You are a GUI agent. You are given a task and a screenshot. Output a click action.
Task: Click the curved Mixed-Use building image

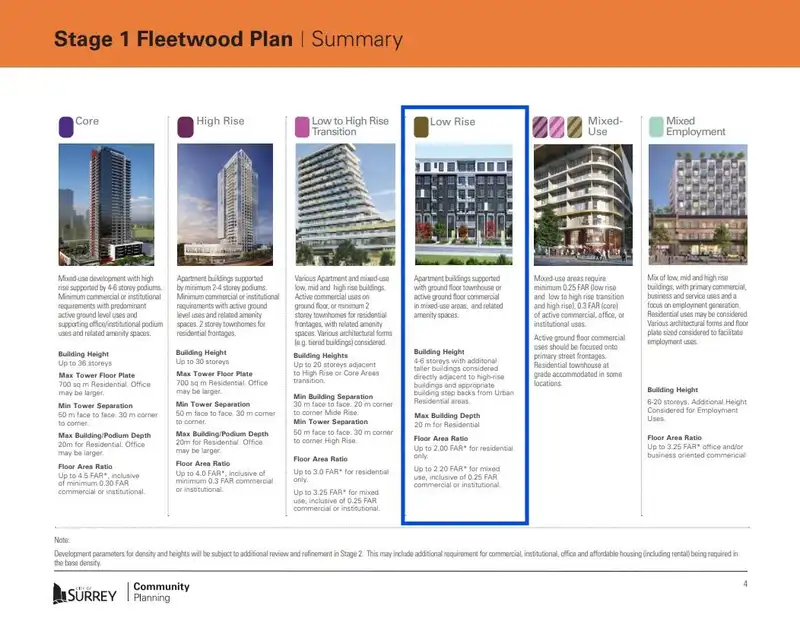pos(583,205)
